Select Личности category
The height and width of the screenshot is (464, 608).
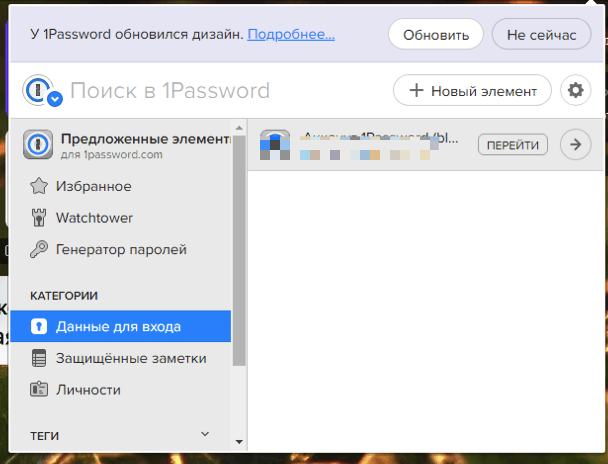(x=121, y=390)
